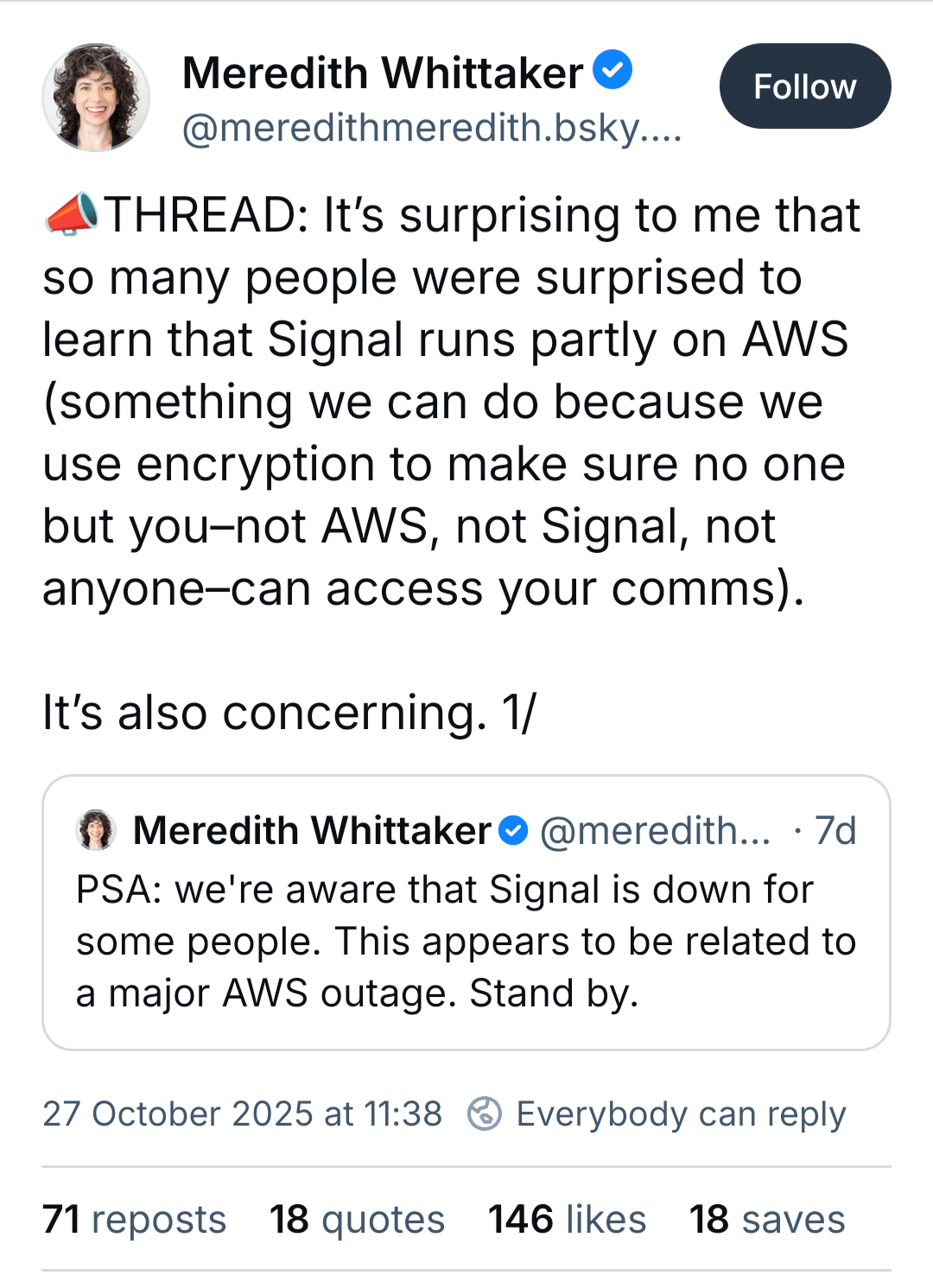Open the Everybody can reply setting

(x=681, y=1114)
